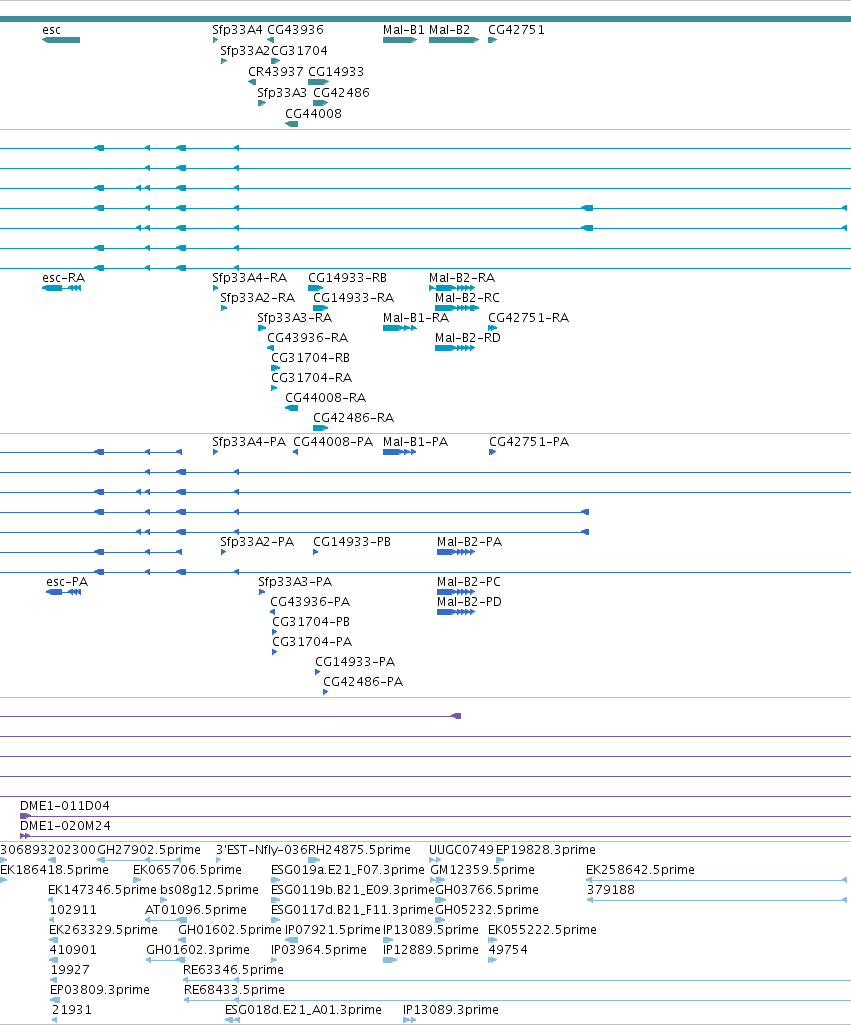Select the bs08g12.5prime EST label
851x1025 pixels.
(x=209, y=890)
